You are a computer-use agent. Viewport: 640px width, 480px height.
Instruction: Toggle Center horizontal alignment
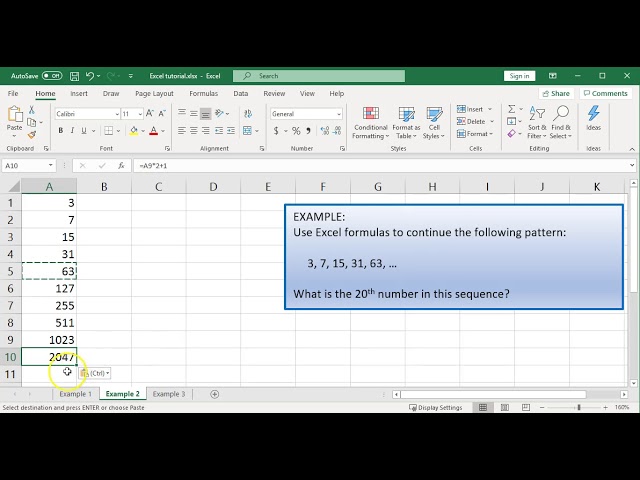194,131
